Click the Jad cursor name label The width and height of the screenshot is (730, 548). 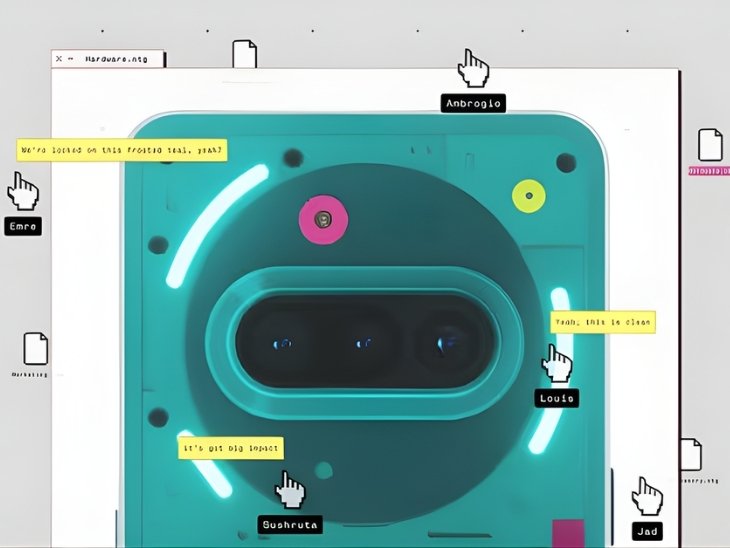point(646,531)
